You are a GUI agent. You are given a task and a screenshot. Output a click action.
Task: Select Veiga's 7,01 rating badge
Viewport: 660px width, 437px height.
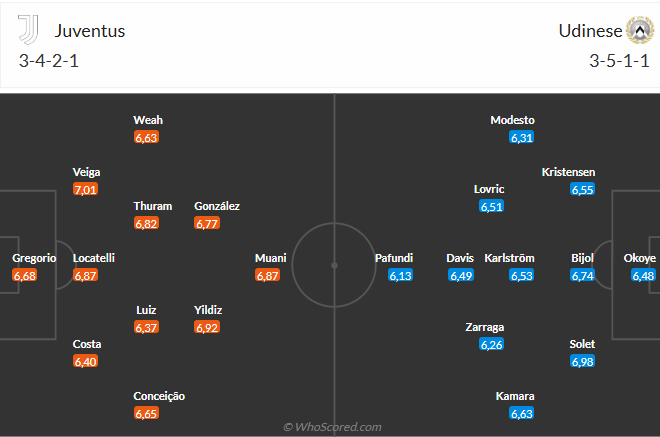coord(86,189)
